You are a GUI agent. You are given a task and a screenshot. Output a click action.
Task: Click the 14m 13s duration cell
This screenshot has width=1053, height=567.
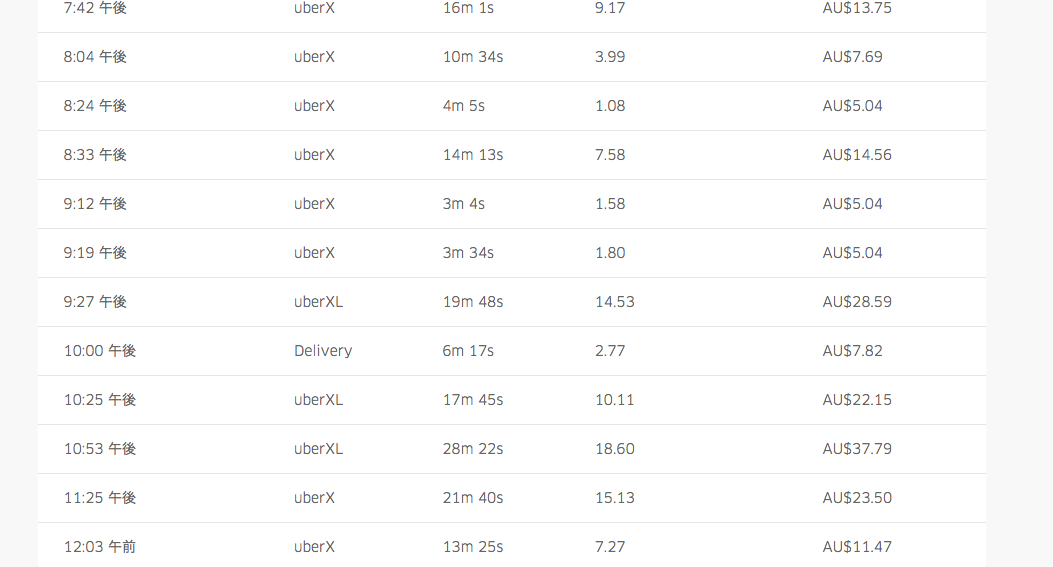pos(473,155)
